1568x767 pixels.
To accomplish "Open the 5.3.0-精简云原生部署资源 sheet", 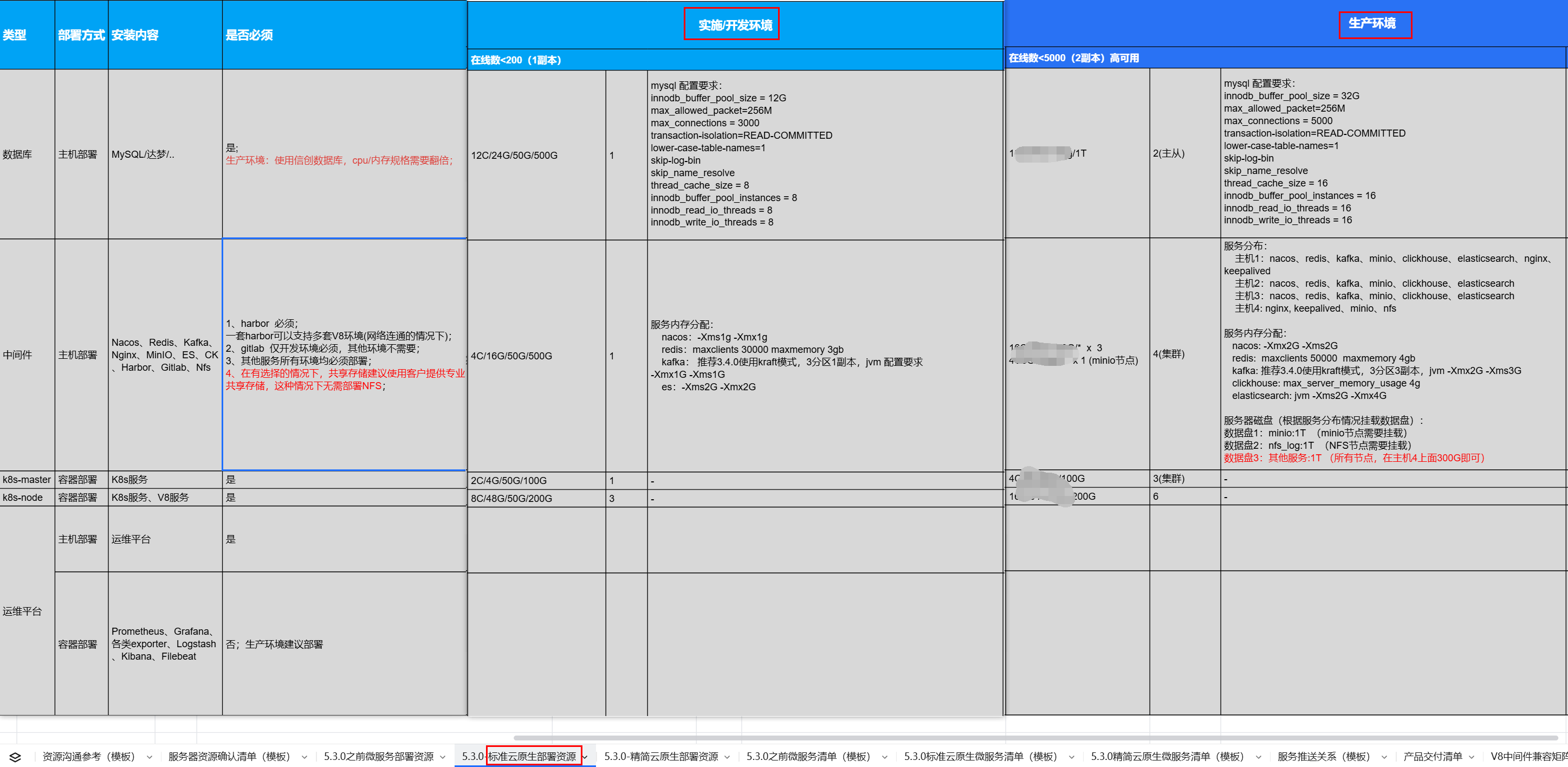I will coord(660,757).
